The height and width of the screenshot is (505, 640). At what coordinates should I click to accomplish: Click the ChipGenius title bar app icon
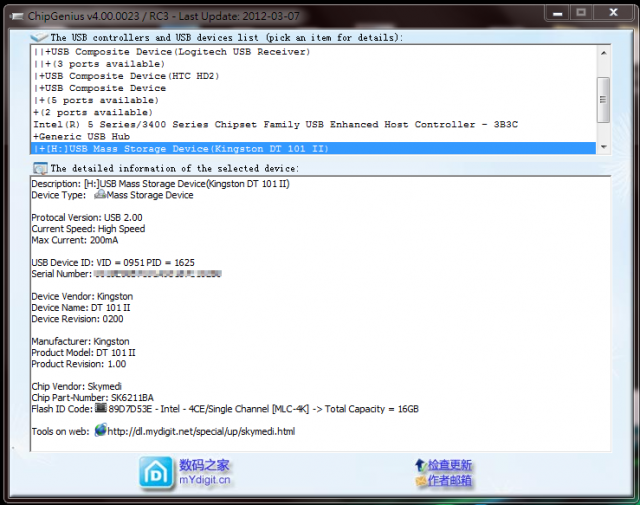pos(17,17)
